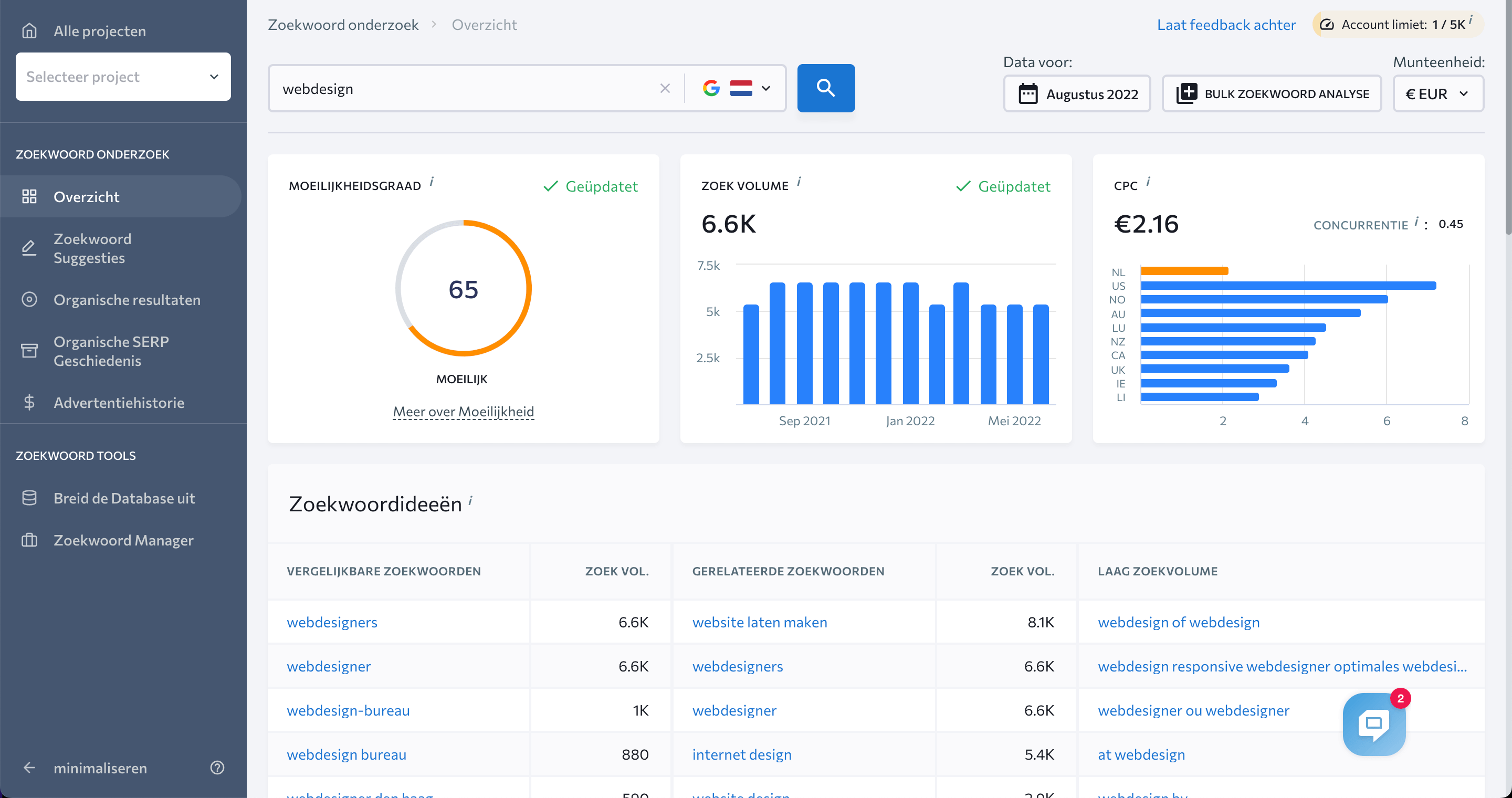Open the Selecteer project dropdown
The image size is (1512, 798).
point(123,76)
